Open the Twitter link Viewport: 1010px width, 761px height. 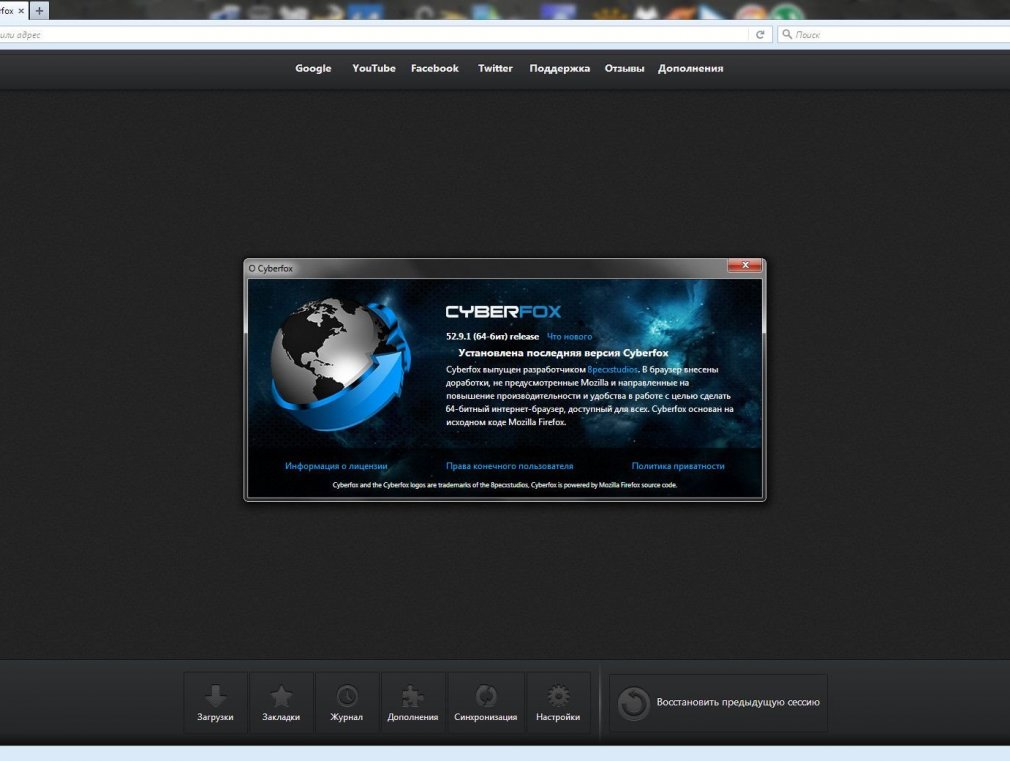click(x=495, y=68)
